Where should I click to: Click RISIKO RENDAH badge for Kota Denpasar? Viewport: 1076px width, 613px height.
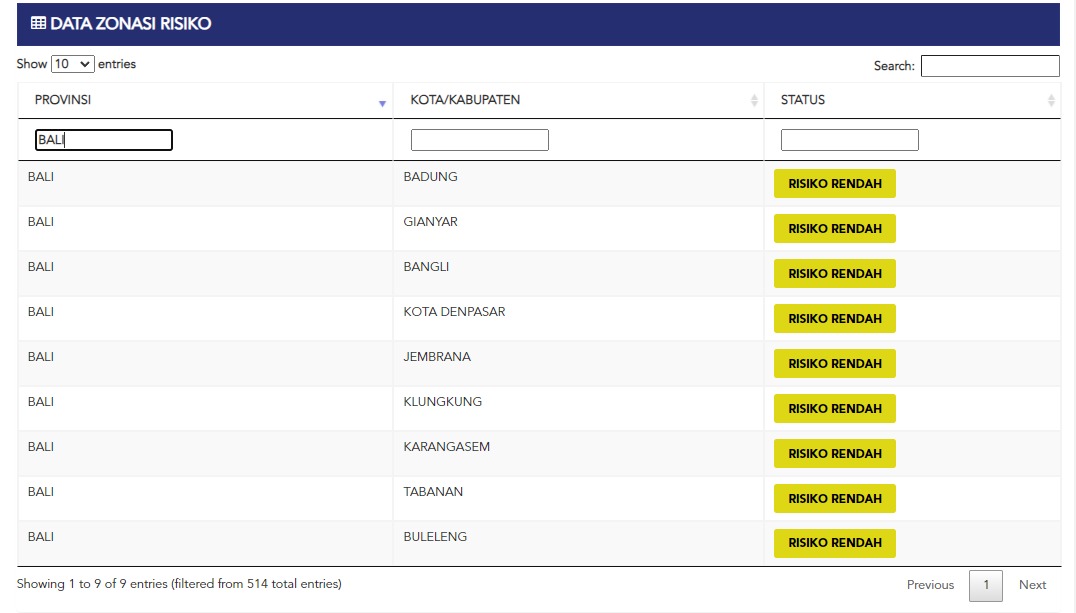pos(834,319)
